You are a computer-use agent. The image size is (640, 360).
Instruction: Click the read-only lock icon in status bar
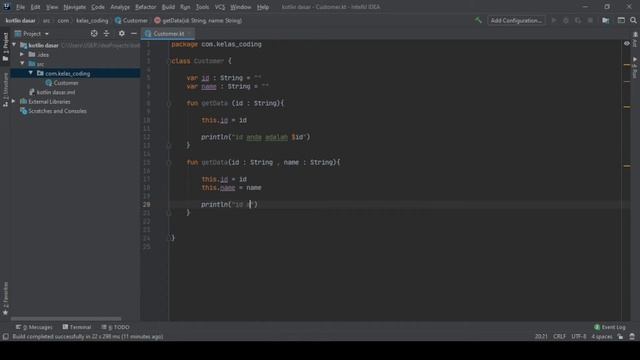620,337
